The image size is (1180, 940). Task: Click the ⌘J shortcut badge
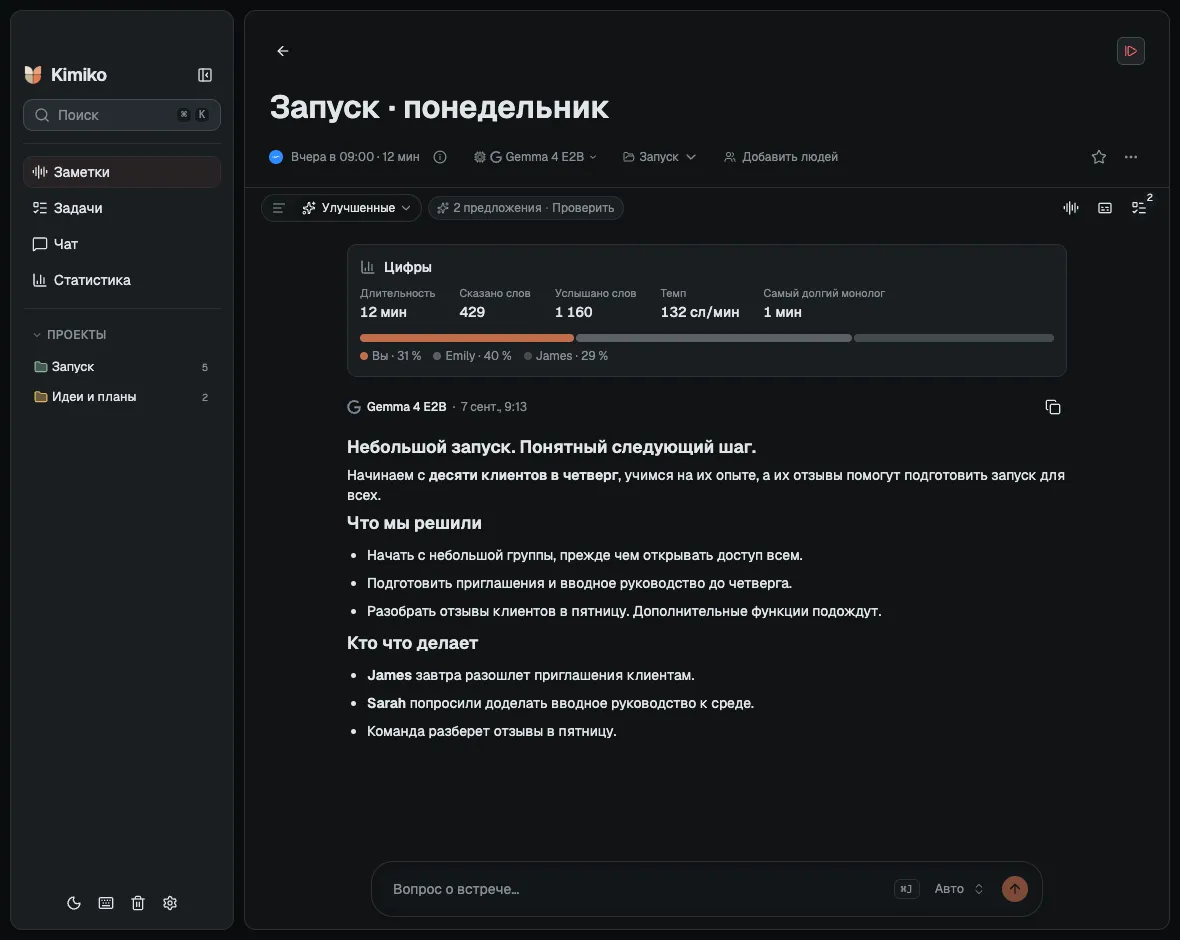pyautogui.click(x=907, y=889)
